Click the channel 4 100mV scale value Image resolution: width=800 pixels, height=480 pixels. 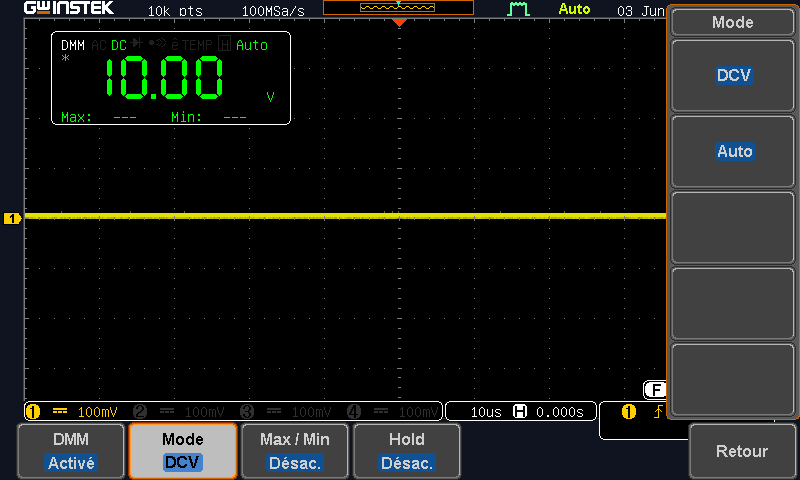419,412
